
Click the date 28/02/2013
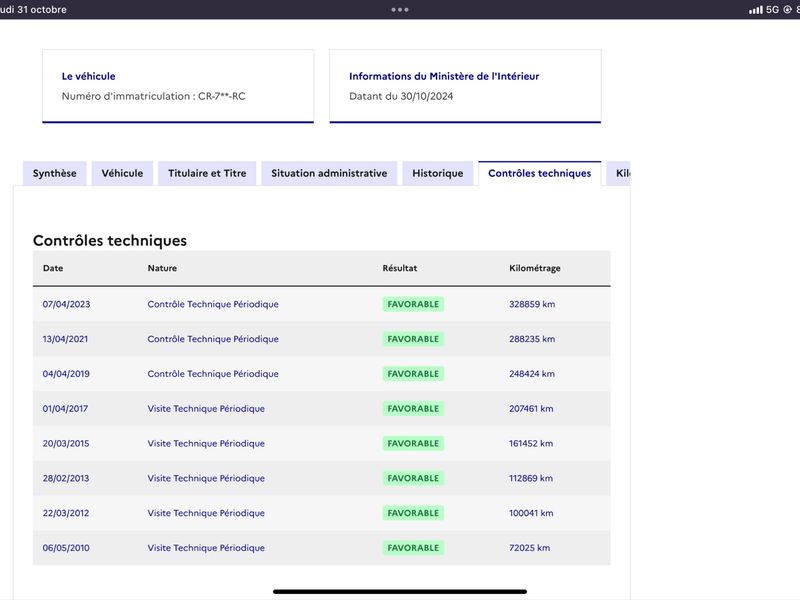(x=66, y=478)
